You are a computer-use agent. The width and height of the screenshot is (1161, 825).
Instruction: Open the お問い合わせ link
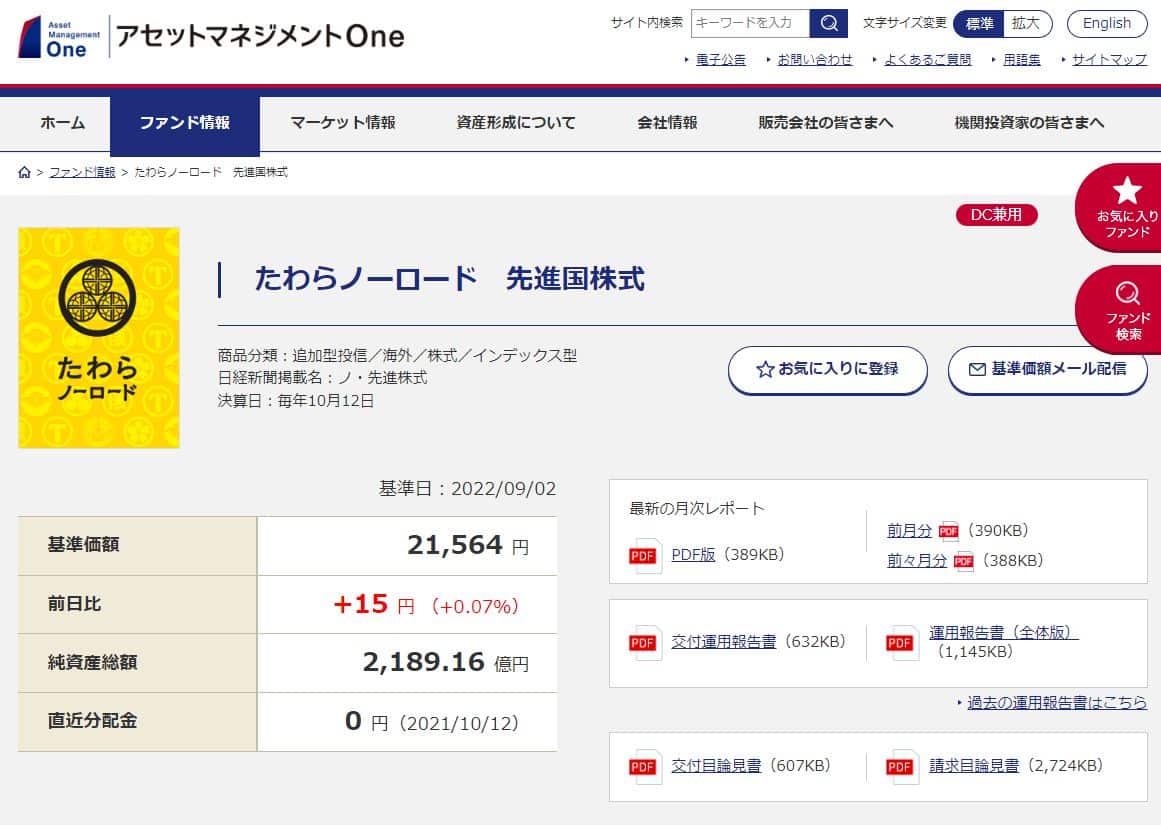(x=814, y=60)
